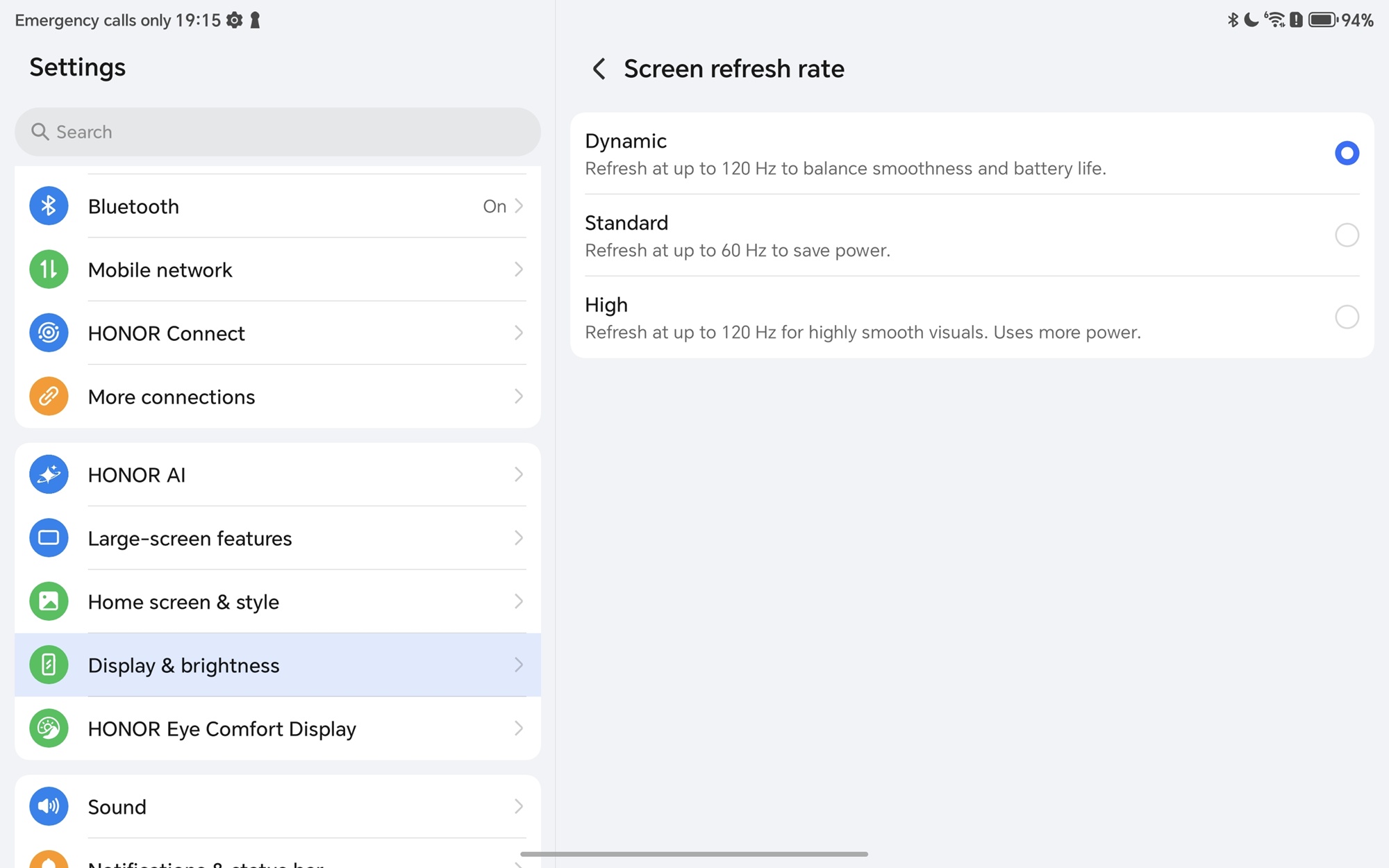Expand Bluetooth using its On chevron
The height and width of the screenshot is (868, 1389).
518,206
